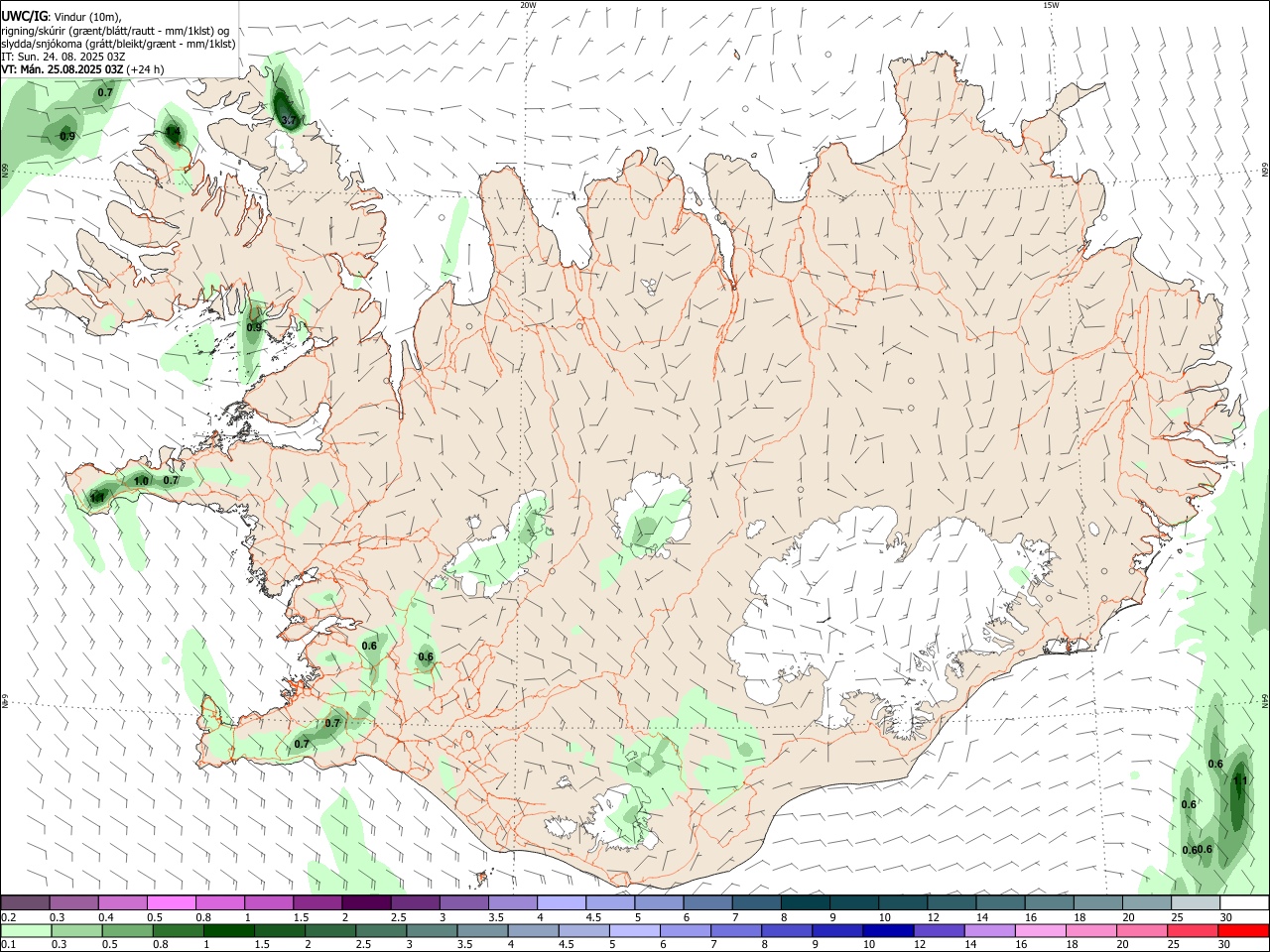Screen dimensions: 1270x952
Task: Click the '3.7' precipitation value on map
Action: point(289,120)
